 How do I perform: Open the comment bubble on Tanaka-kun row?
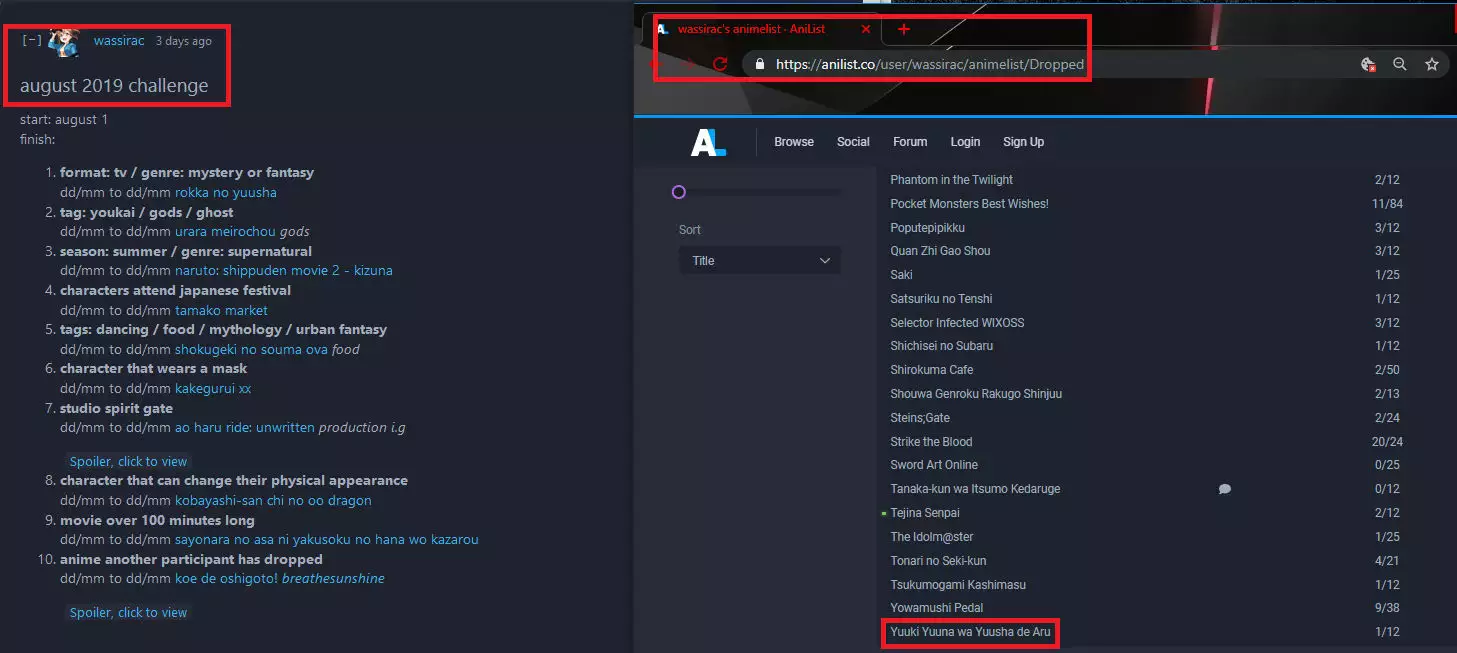tap(1225, 489)
